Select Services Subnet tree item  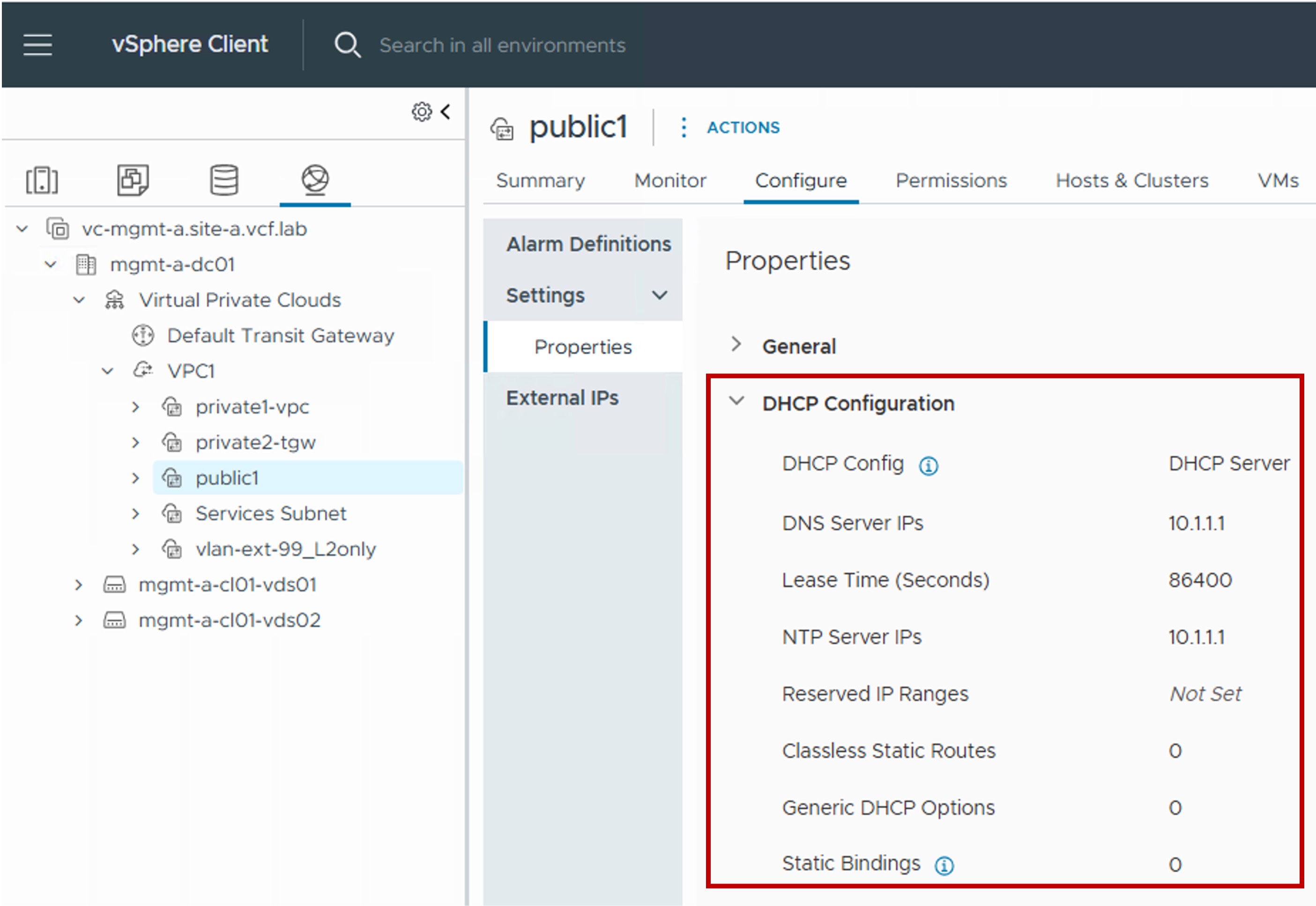click(x=271, y=514)
